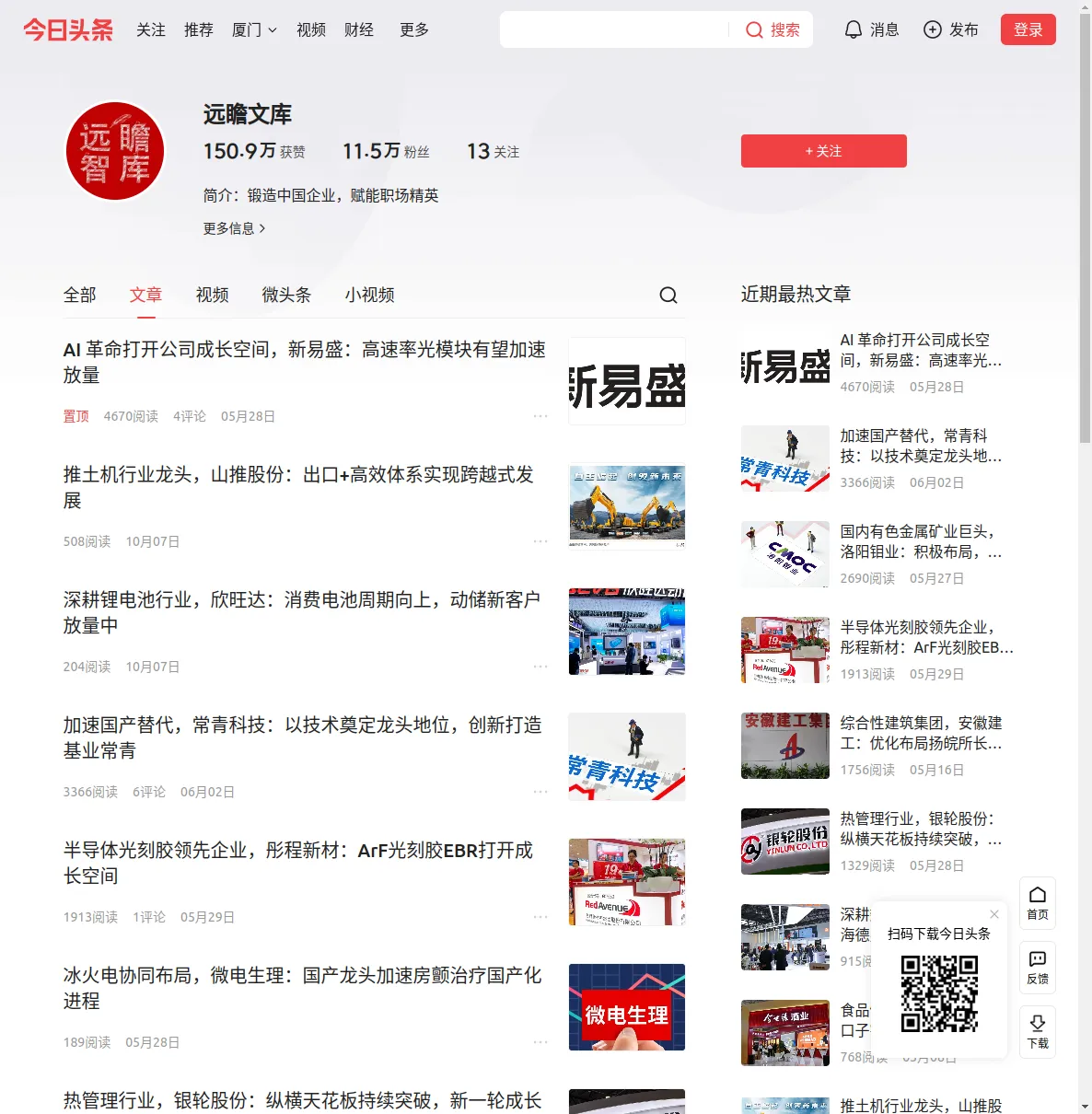Click the 近期最热文章 heading
The height and width of the screenshot is (1114, 1092).
796,294
